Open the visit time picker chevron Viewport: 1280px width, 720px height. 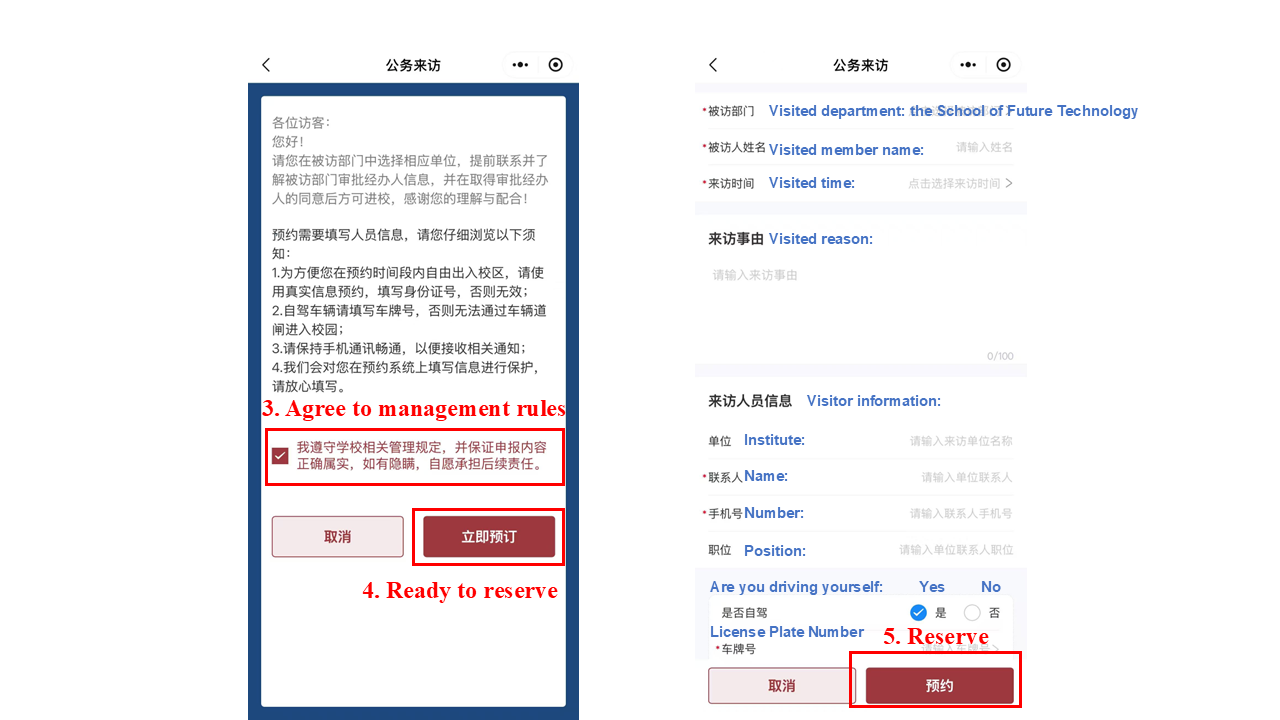(1008, 183)
